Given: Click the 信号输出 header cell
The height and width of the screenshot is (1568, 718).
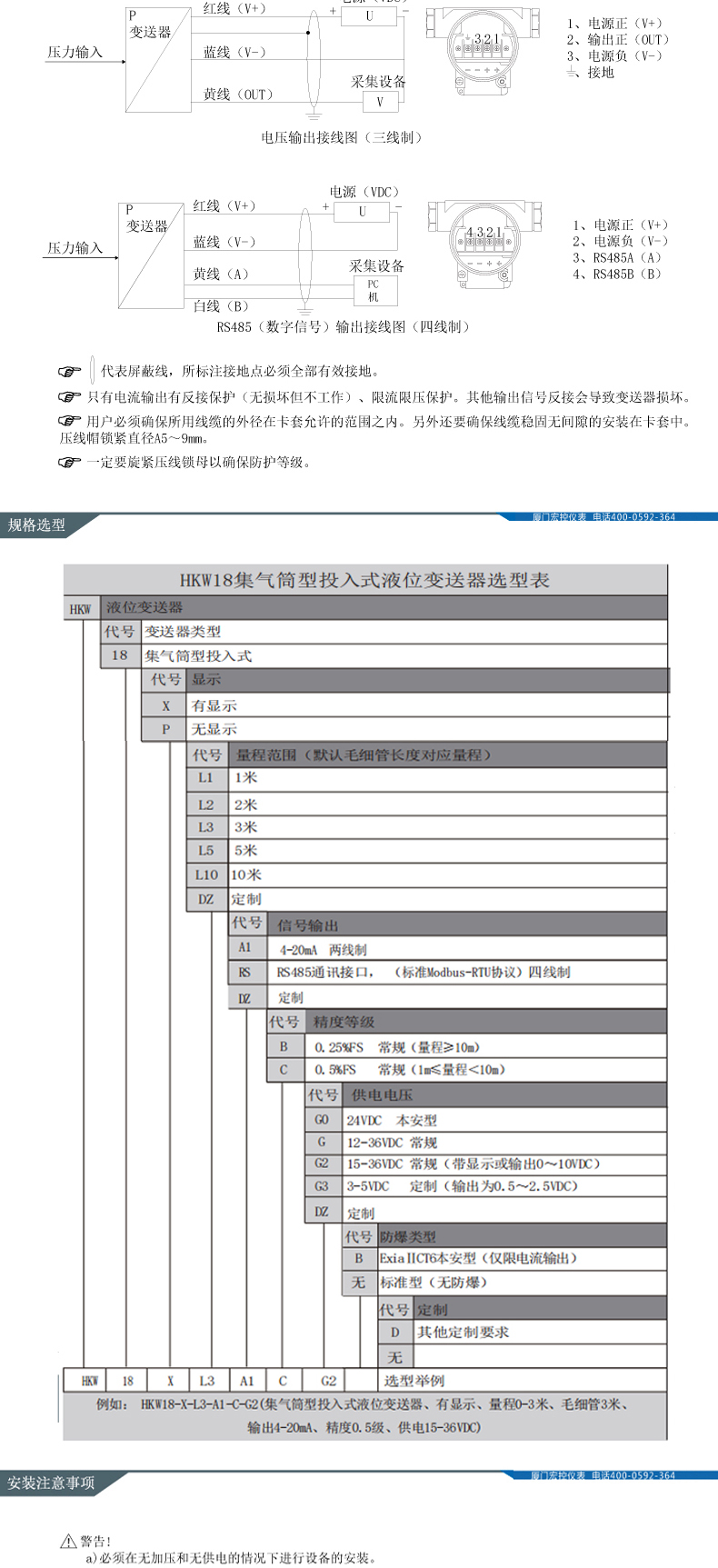Looking at the screenshot, I should [469, 924].
